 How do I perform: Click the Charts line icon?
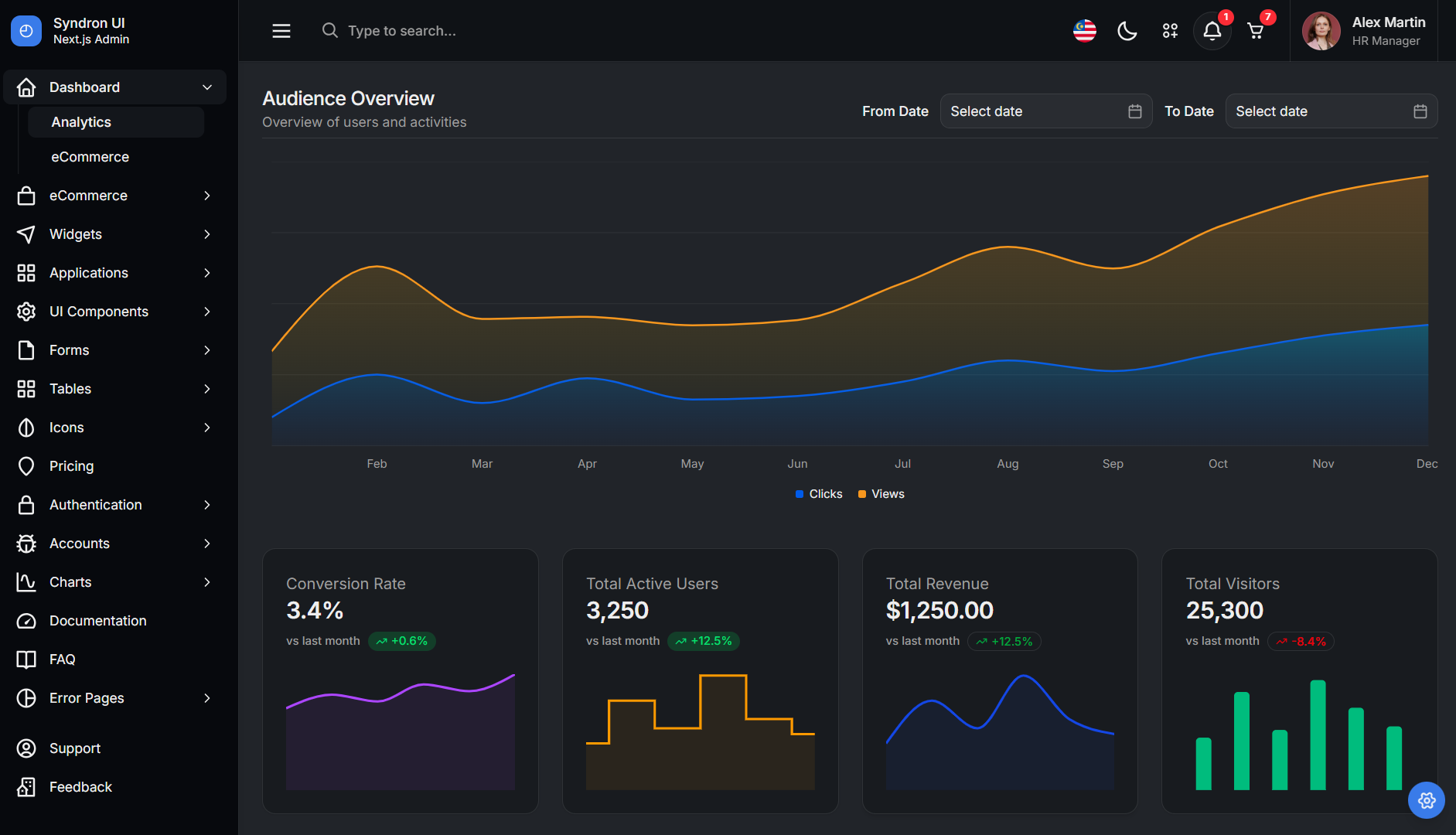click(26, 582)
